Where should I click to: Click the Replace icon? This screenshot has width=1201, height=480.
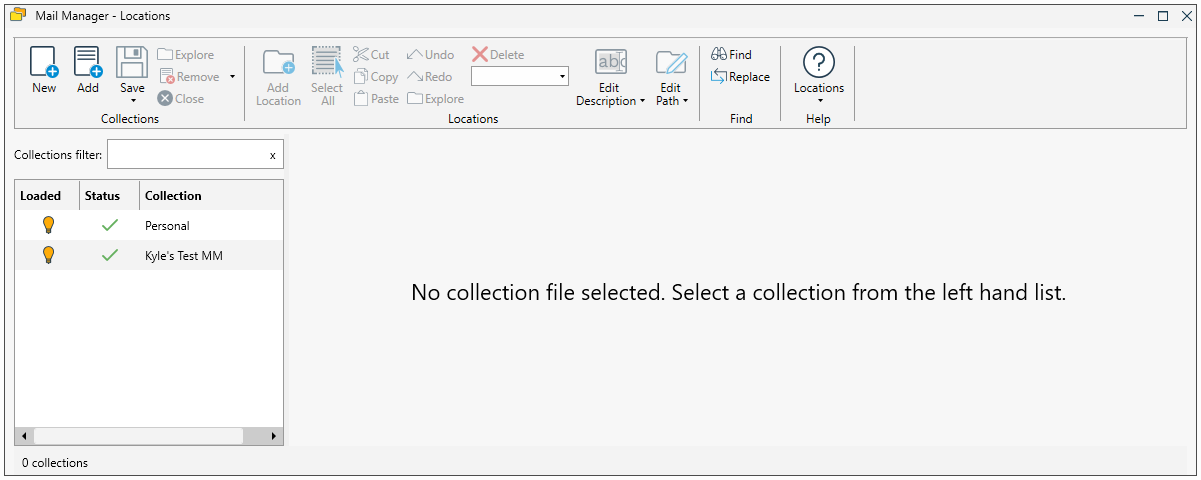tap(719, 77)
